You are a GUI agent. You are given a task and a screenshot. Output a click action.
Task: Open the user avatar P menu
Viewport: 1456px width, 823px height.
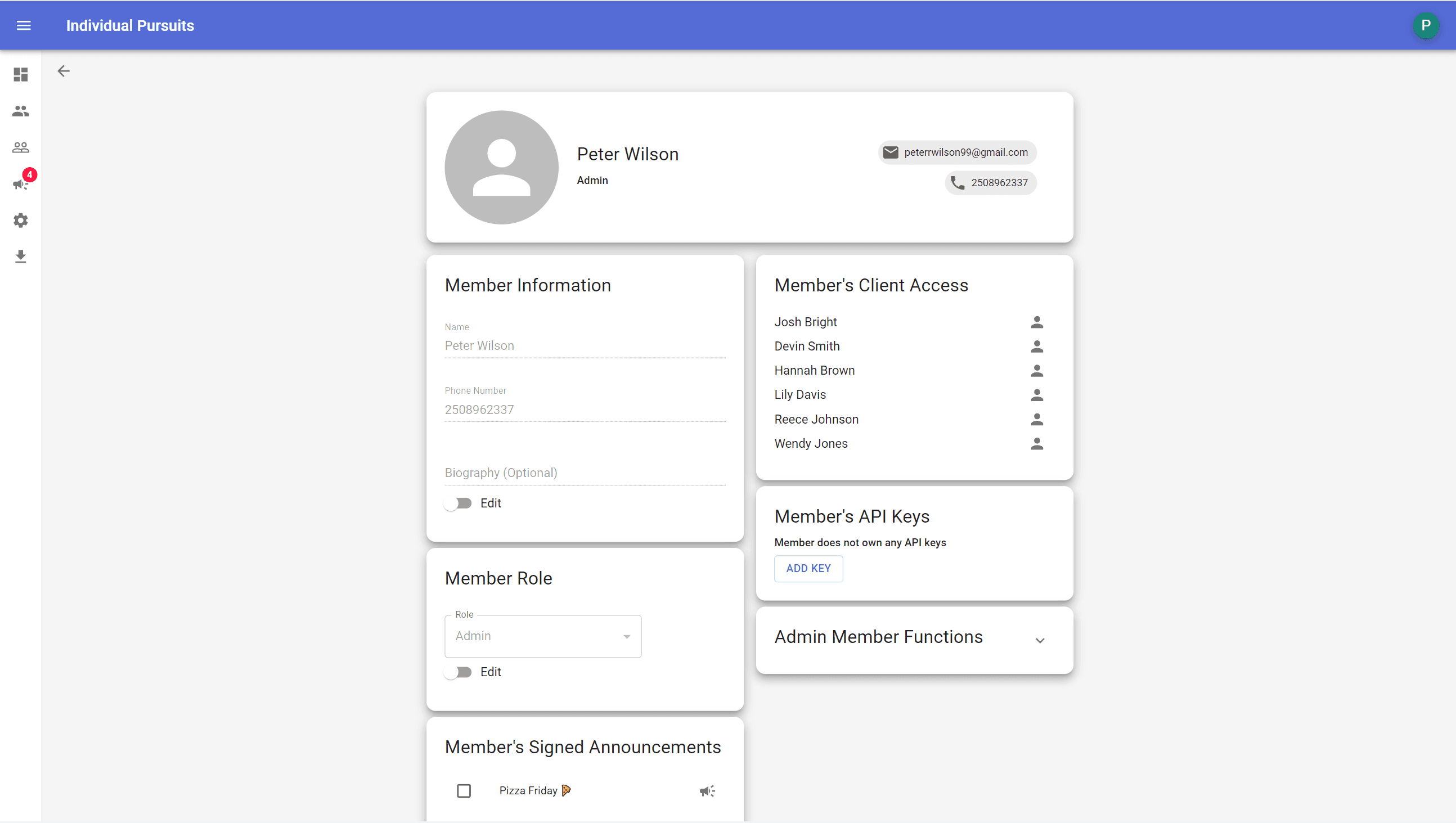click(1425, 25)
